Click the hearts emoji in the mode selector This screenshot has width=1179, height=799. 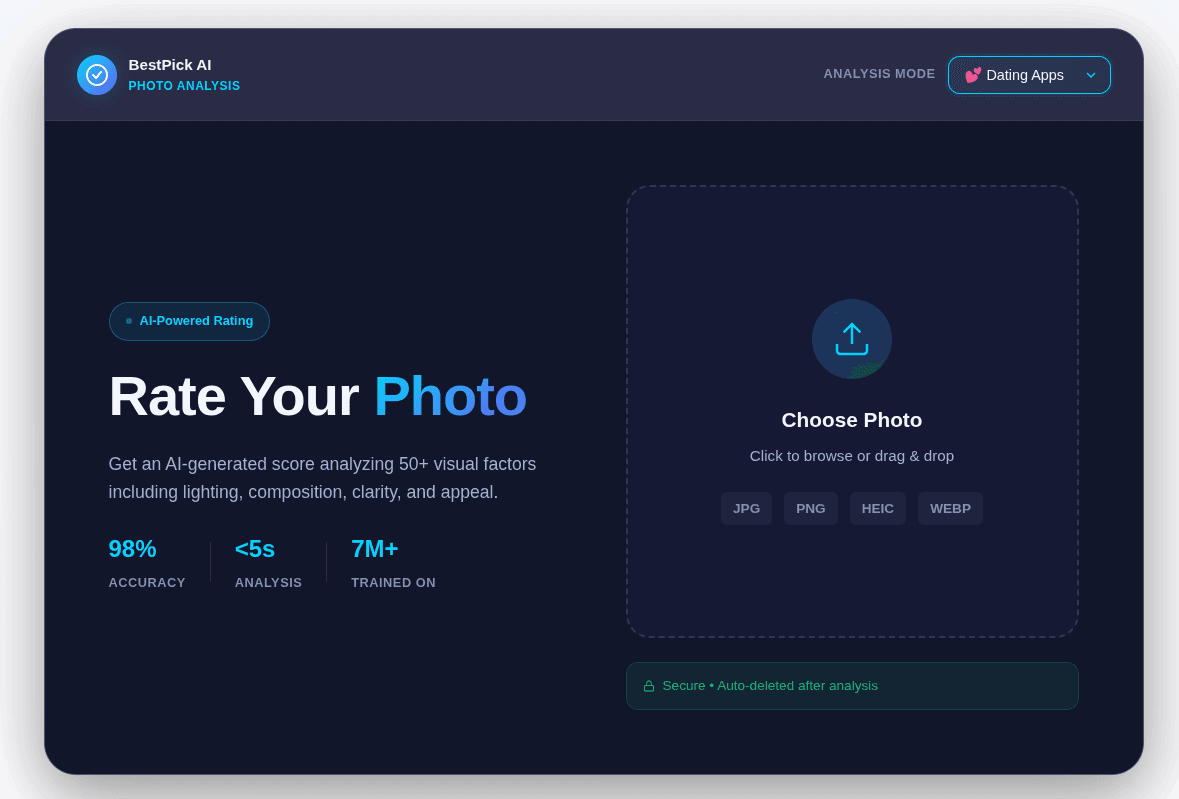[x=973, y=75]
